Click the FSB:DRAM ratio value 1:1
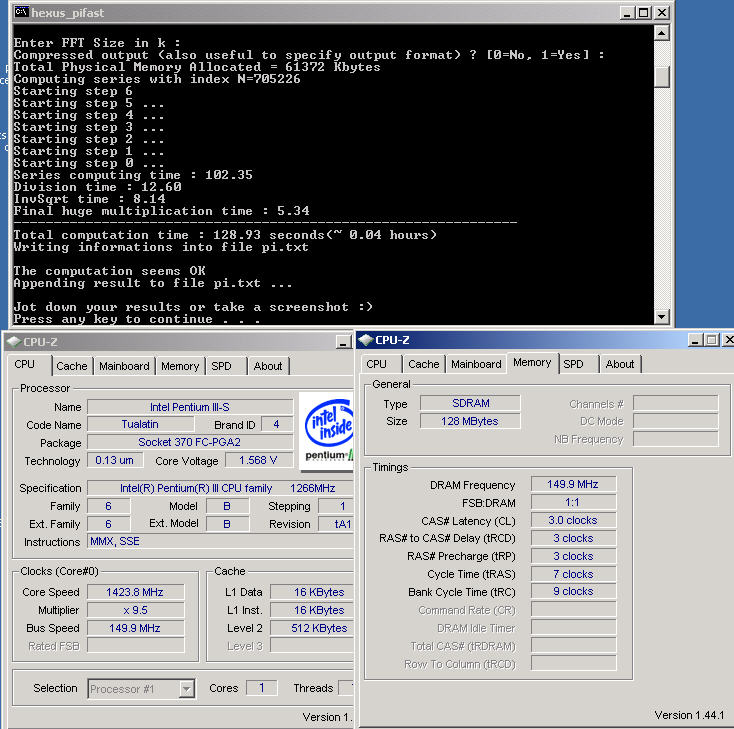Image resolution: width=734 pixels, height=729 pixels. (x=573, y=502)
